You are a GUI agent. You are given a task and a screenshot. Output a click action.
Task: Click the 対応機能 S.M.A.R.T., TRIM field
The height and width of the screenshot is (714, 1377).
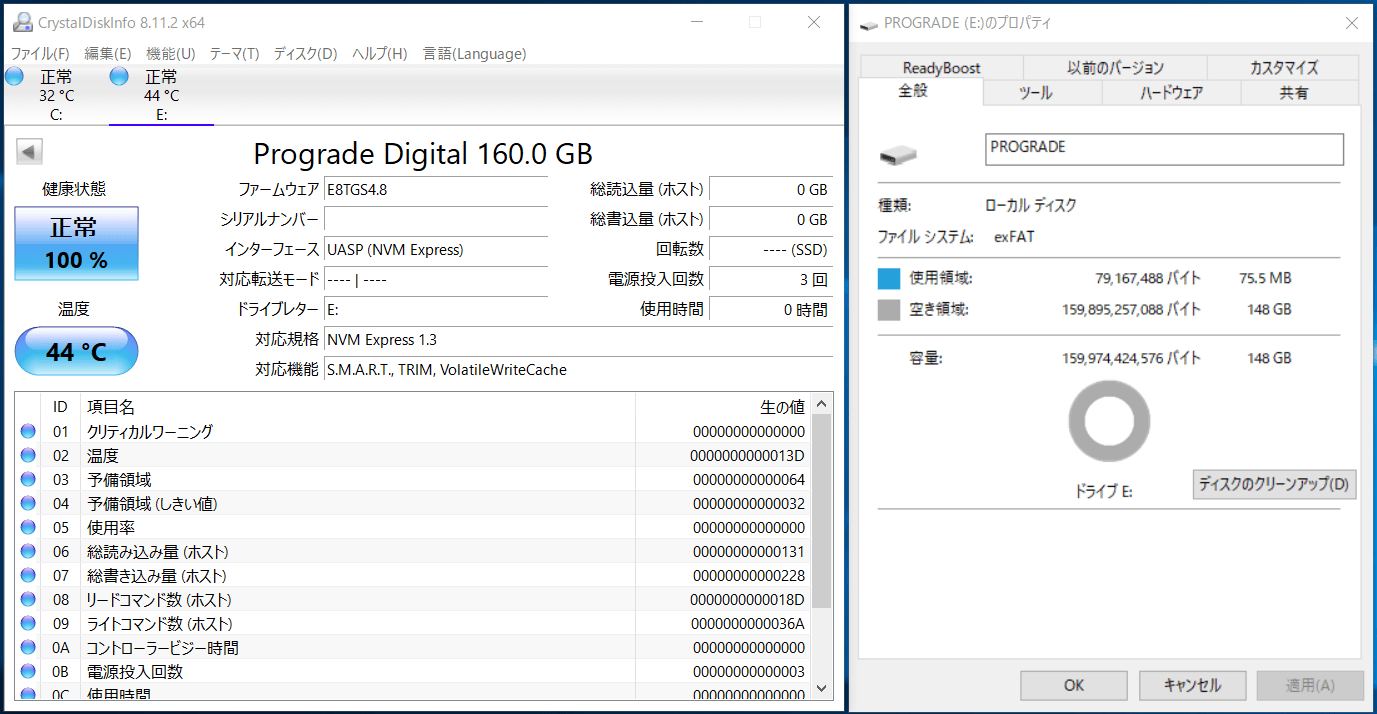click(578, 370)
